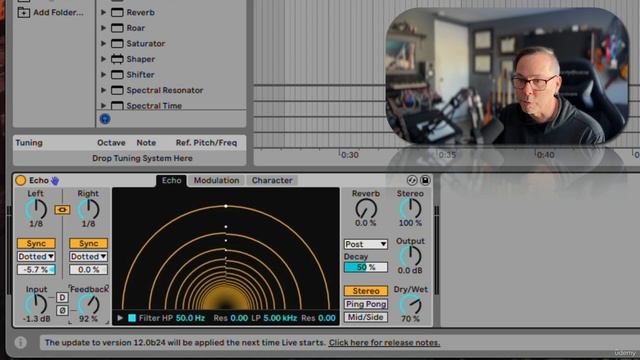Click the Echo save preset disk icon
The width and height of the screenshot is (640, 360).
coord(425,180)
